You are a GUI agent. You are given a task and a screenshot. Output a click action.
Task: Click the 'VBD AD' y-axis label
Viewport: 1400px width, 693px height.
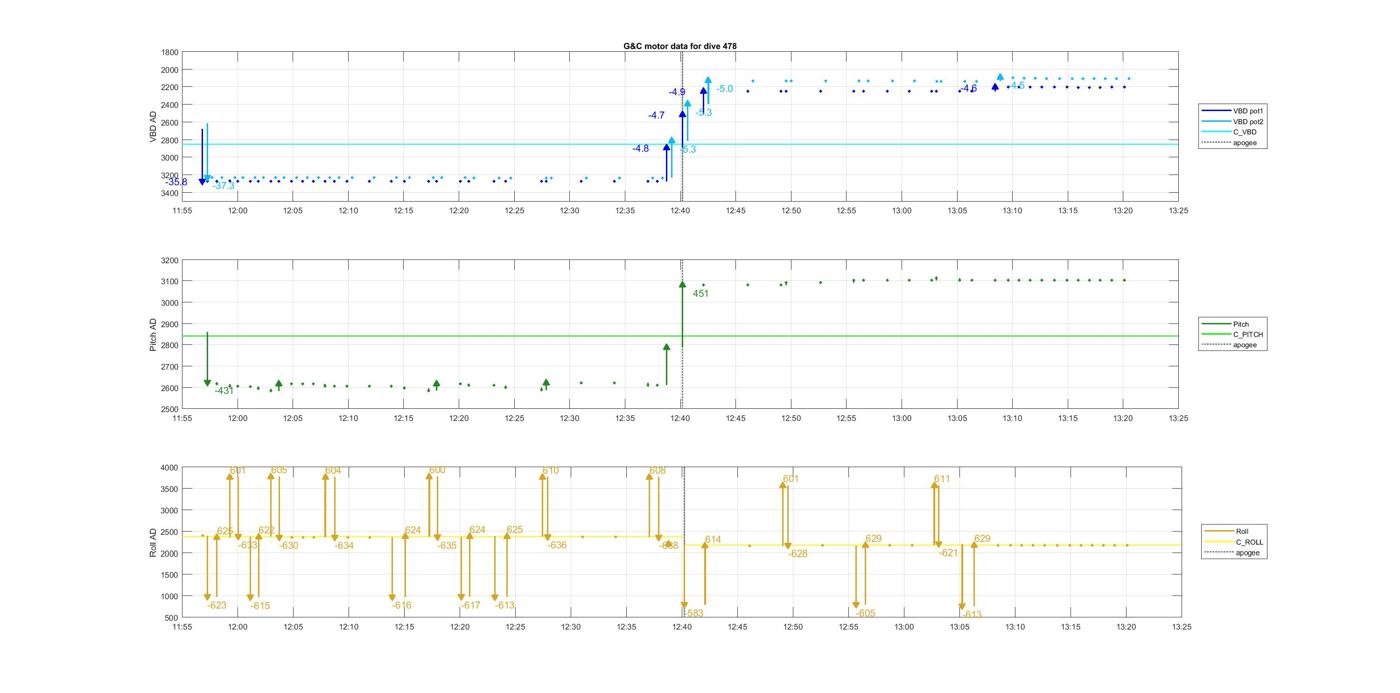(153, 126)
